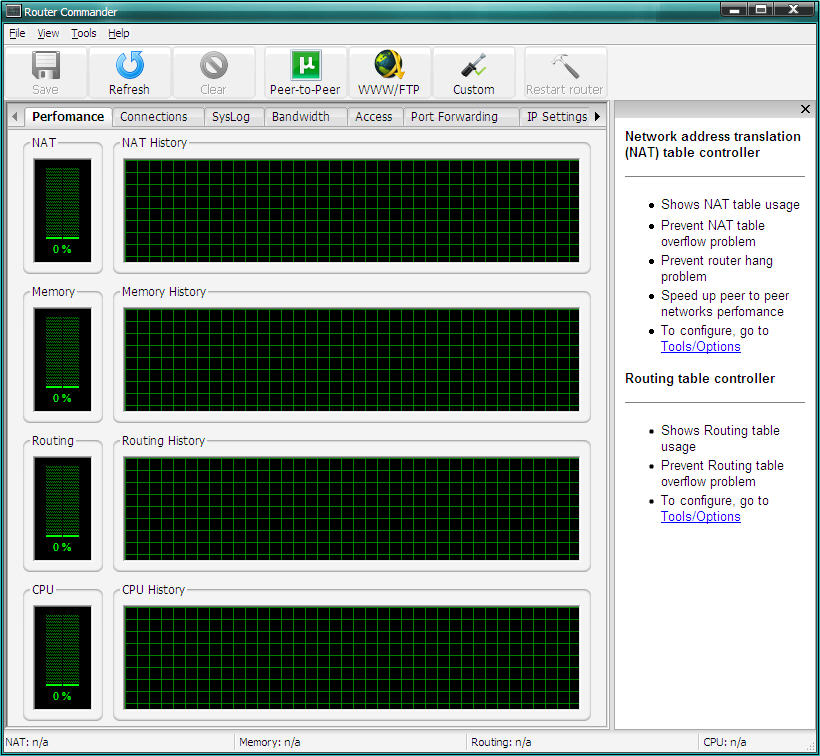
Task: Open the File menu
Action: 17,33
